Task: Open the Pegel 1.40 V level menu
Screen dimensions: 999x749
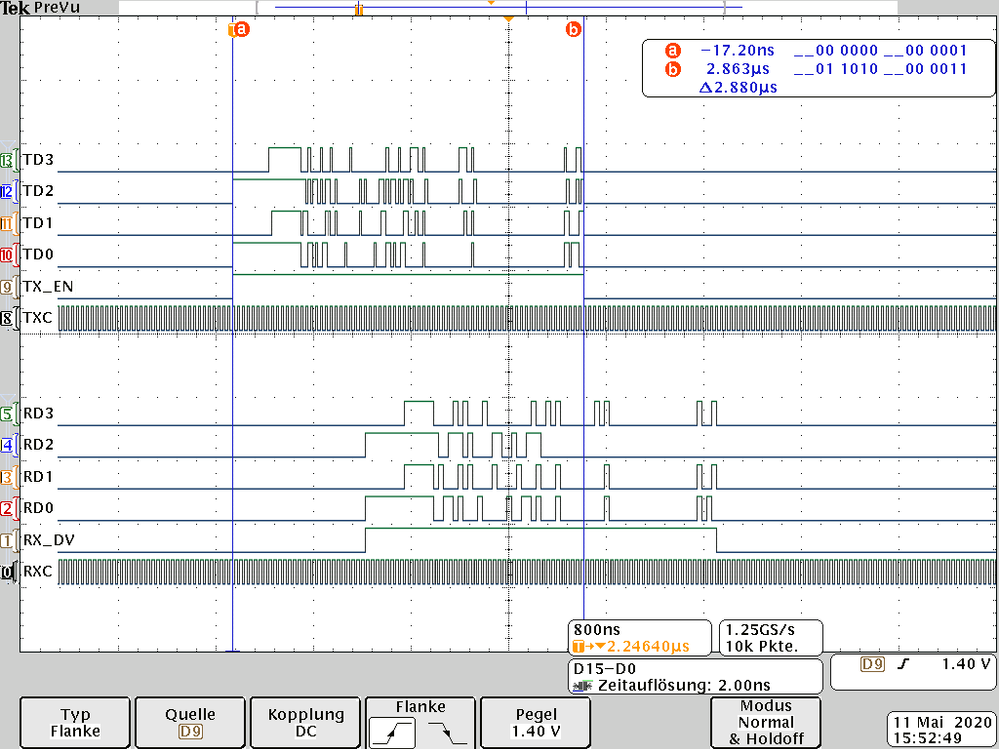Action: click(x=535, y=722)
